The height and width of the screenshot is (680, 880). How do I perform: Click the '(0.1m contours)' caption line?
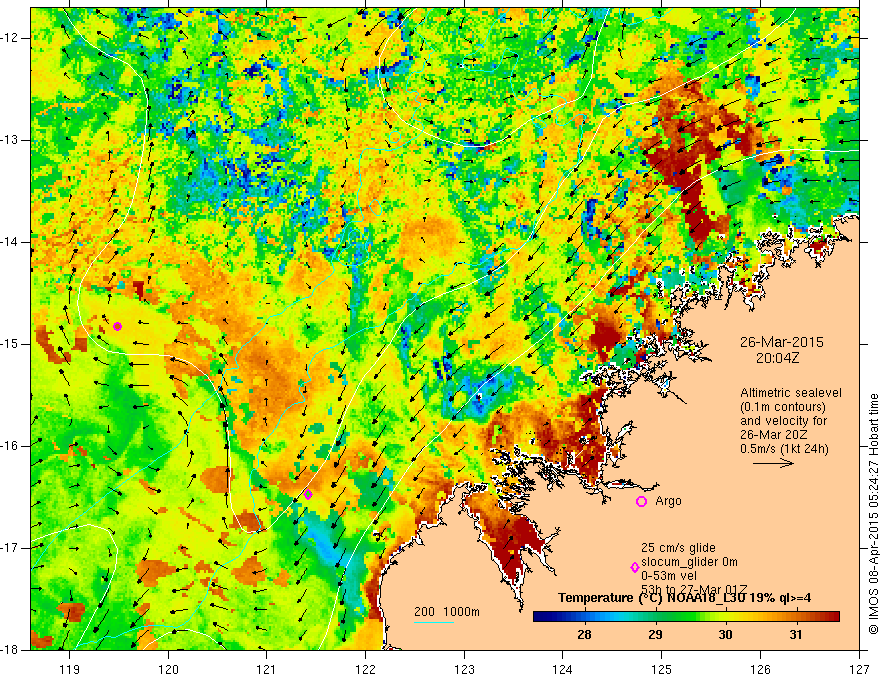click(x=783, y=407)
